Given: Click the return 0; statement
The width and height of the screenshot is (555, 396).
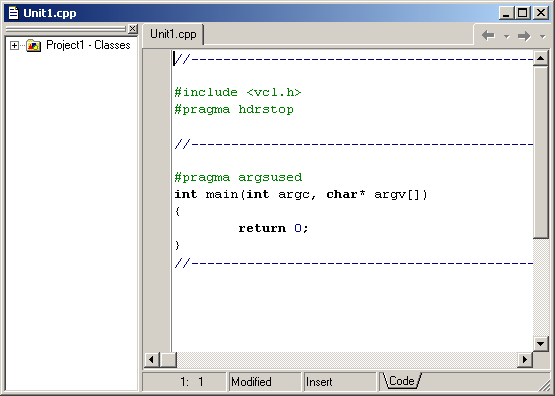Looking at the screenshot, I should click(273, 228).
